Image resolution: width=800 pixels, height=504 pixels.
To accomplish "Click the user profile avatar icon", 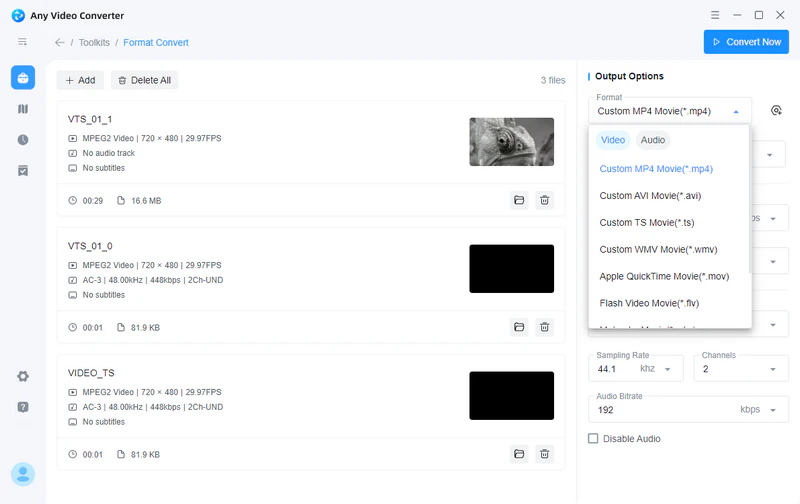I will tap(22, 474).
